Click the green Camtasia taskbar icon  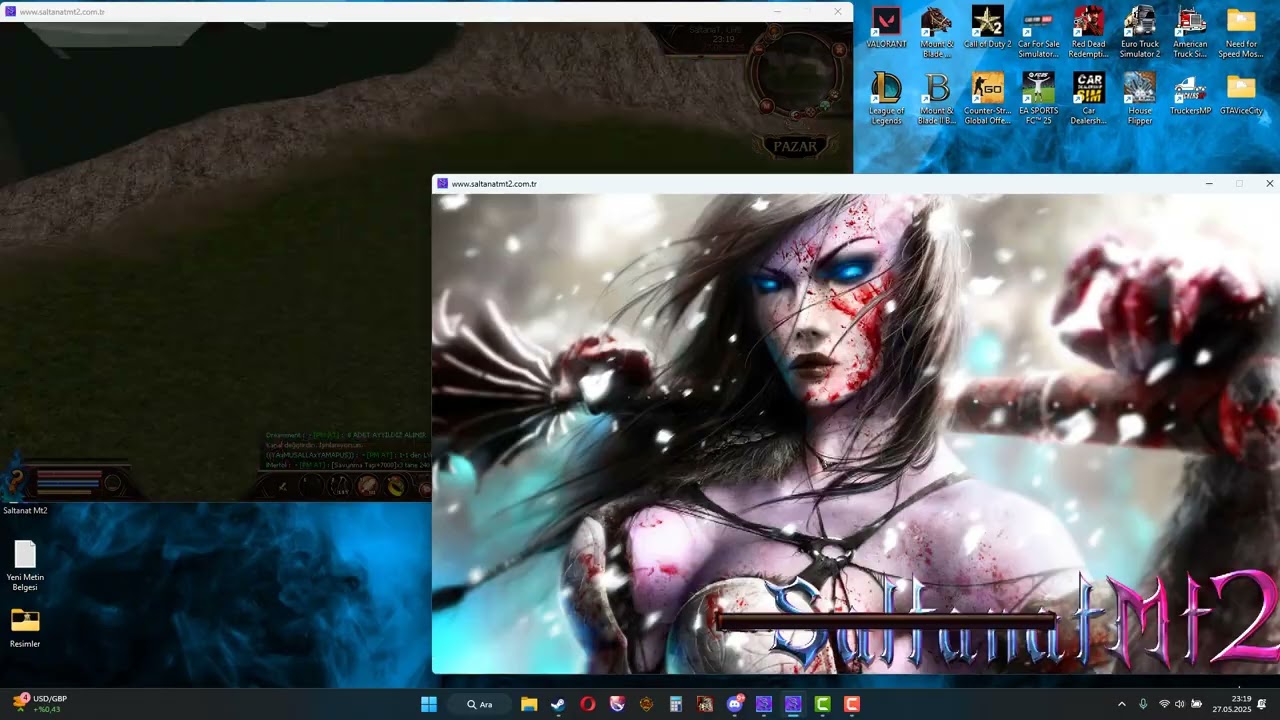[823, 704]
